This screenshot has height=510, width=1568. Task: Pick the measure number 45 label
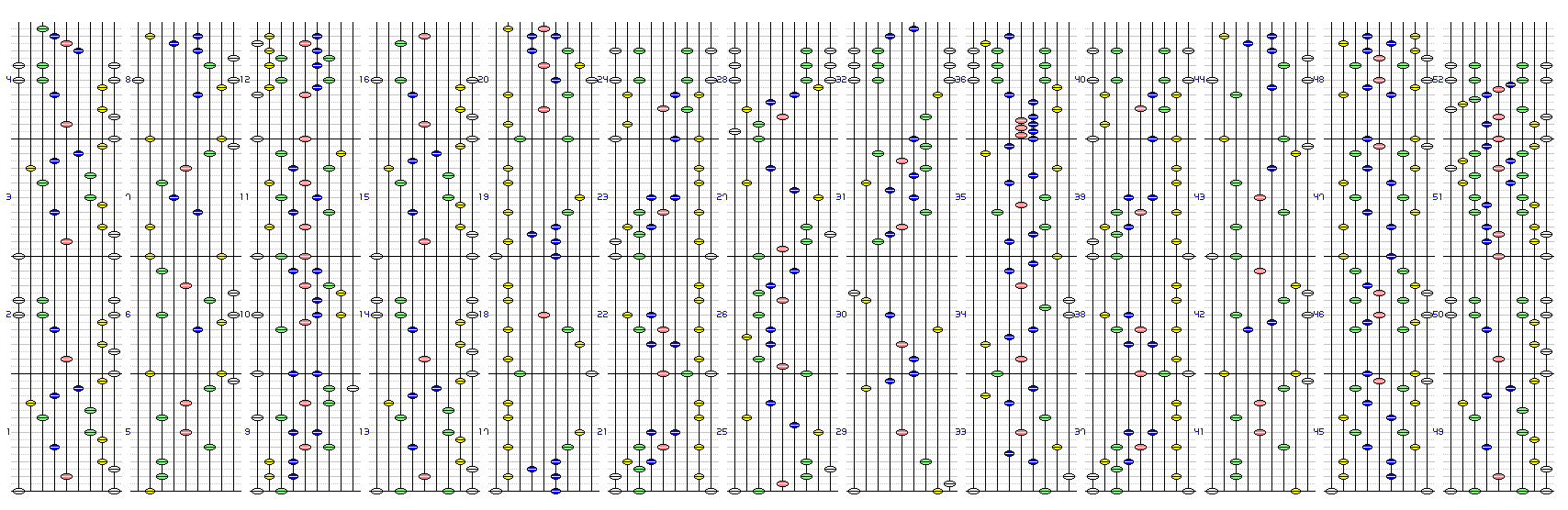point(1318,432)
